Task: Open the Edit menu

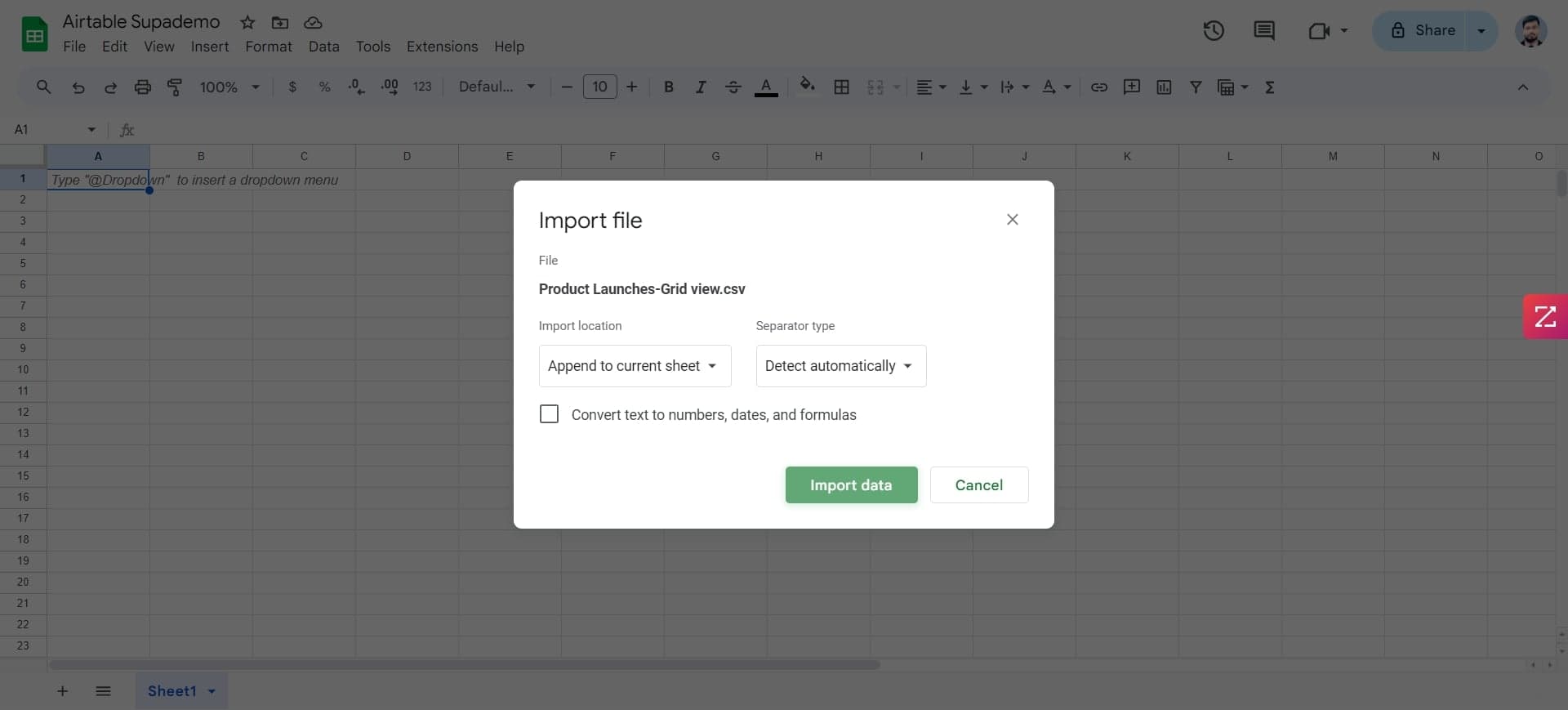Action: 114,47
